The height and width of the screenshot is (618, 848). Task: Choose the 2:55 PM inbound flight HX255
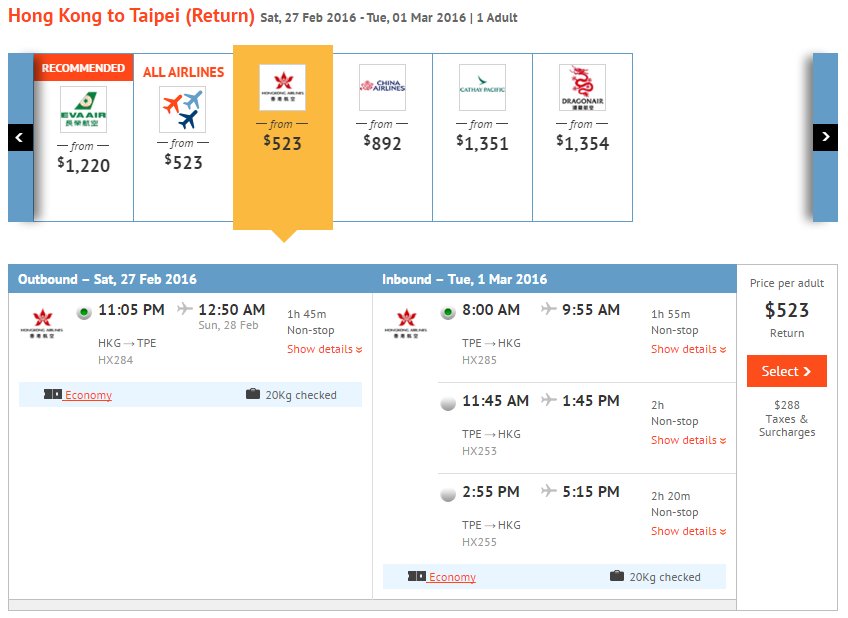pos(448,494)
